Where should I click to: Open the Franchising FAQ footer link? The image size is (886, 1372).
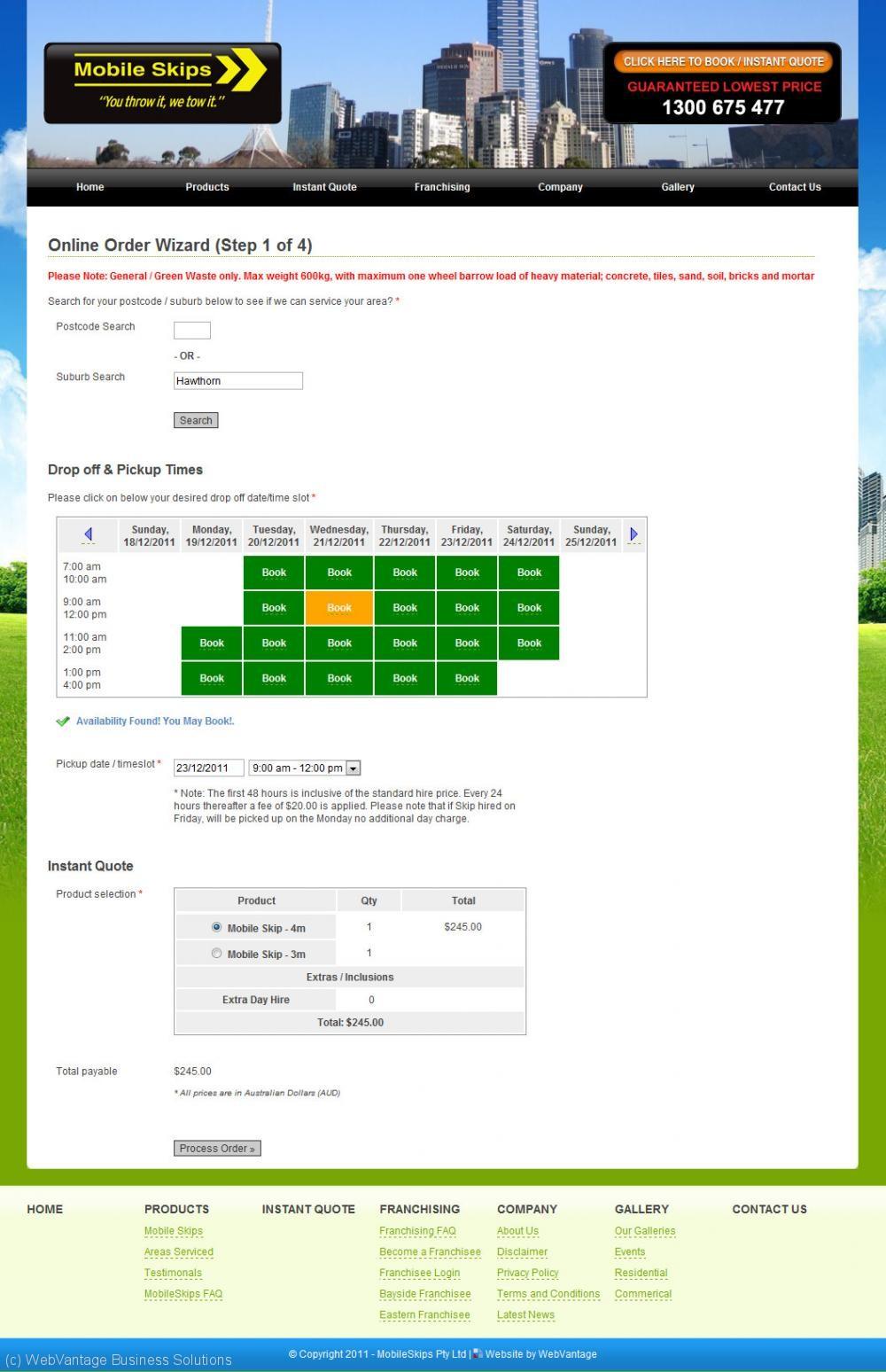pos(417,1231)
